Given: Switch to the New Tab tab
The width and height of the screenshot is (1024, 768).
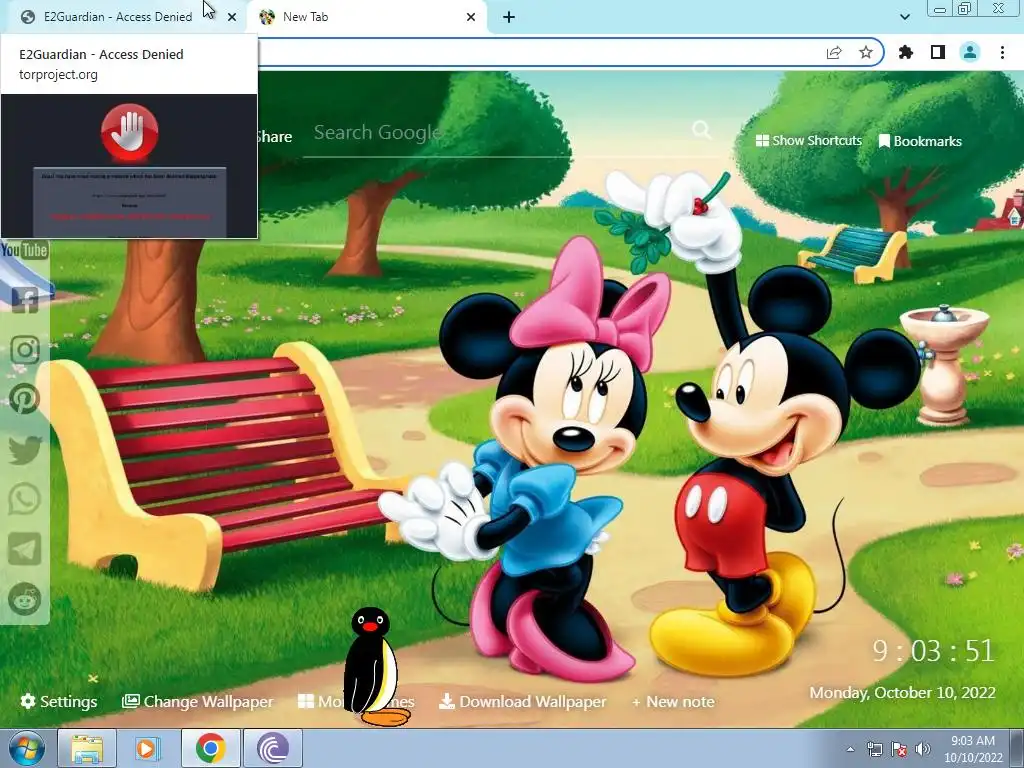Looking at the screenshot, I should pyautogui.click(x=366, y=17).
